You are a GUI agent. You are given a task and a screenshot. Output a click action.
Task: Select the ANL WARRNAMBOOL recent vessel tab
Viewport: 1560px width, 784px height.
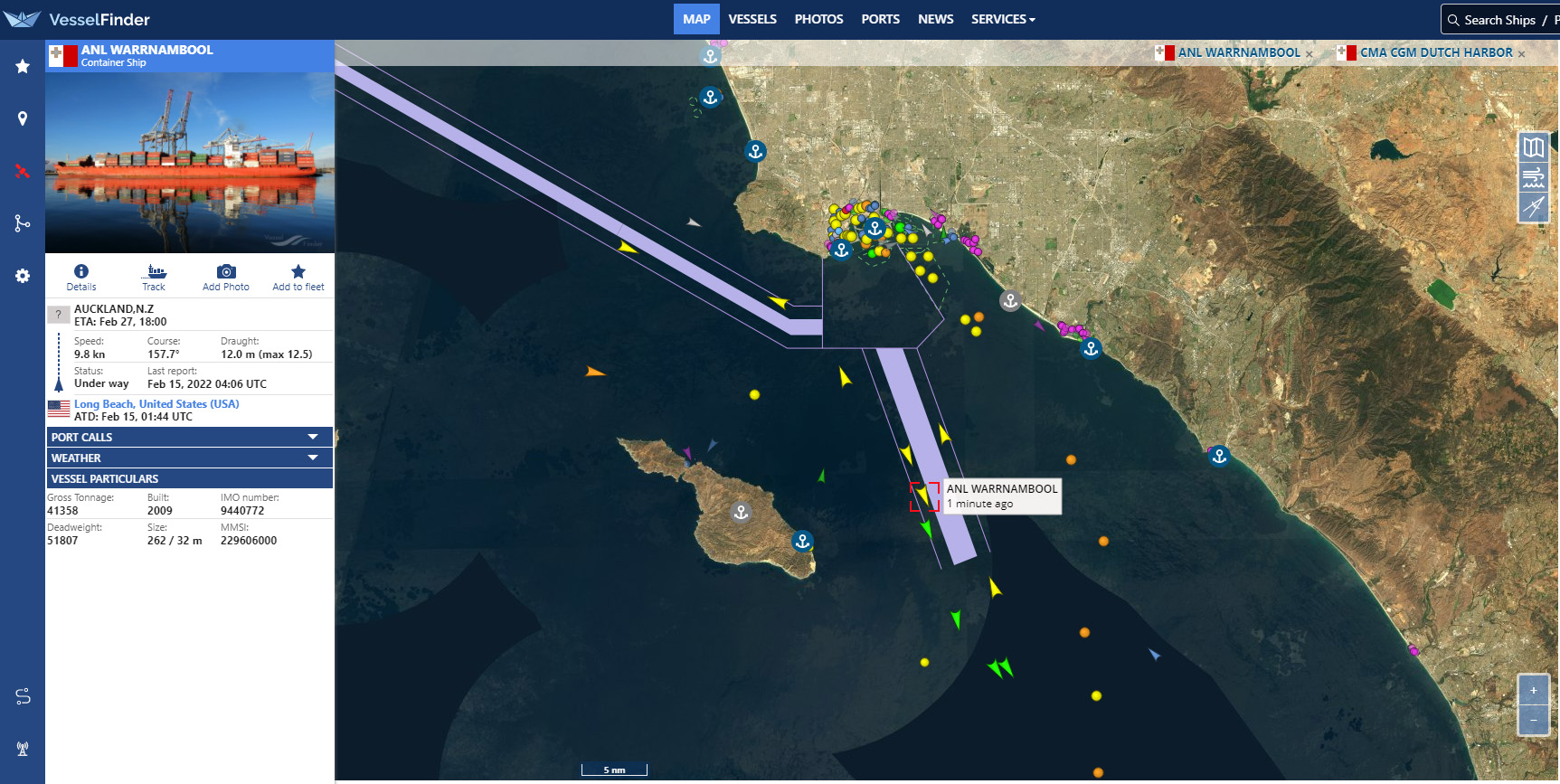coord(1239,53)
